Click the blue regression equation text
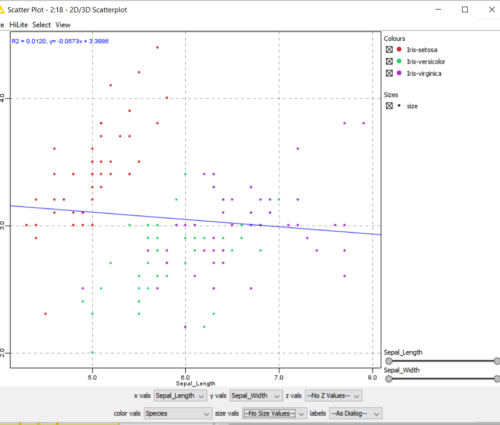 [x=60, y=41]
